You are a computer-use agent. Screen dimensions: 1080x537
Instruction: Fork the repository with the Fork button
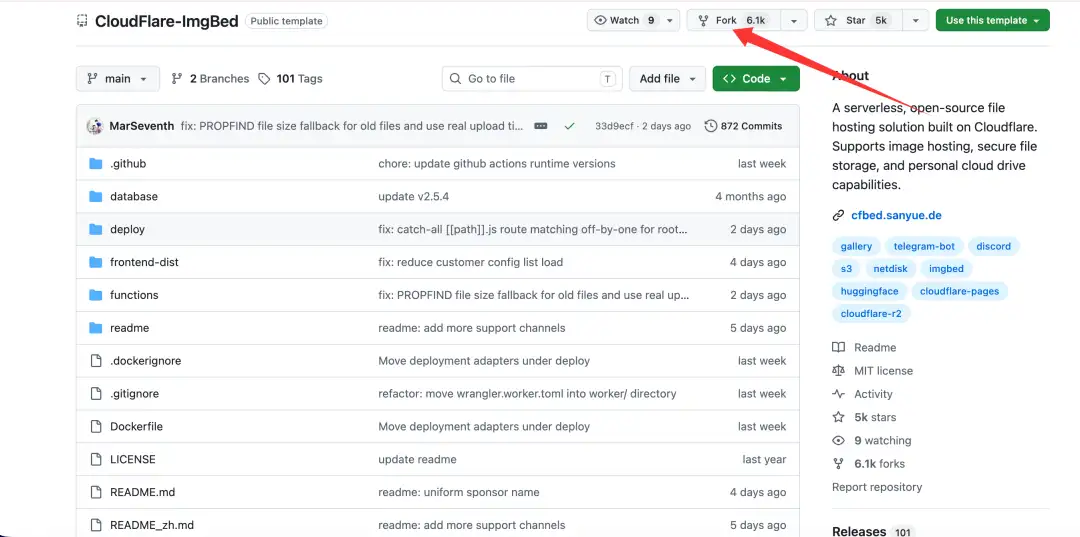click(x=734, y=21)
